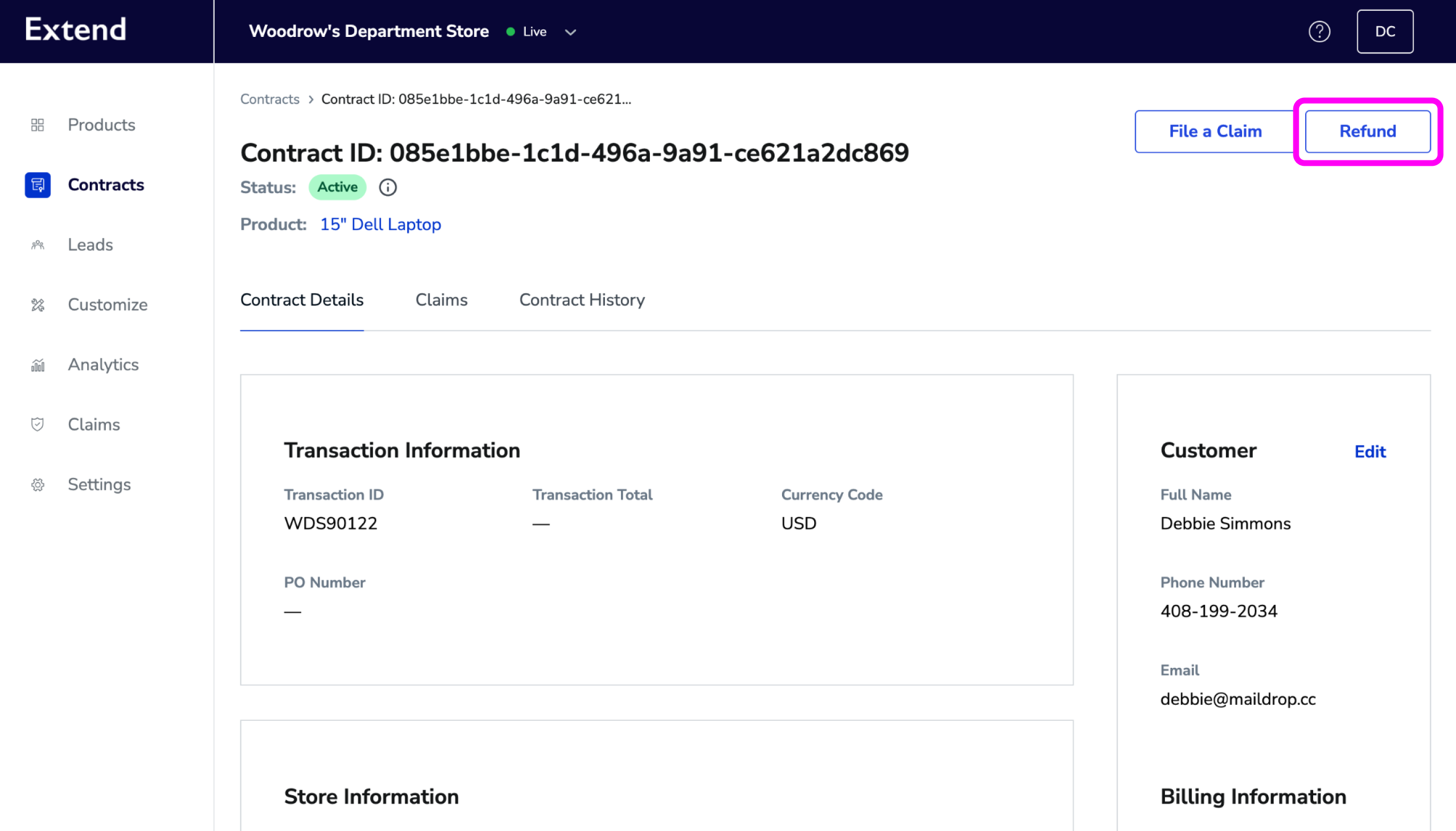1456x831 pixels.
Task: Open the Products sidebar icon
Action: (37, 125)
